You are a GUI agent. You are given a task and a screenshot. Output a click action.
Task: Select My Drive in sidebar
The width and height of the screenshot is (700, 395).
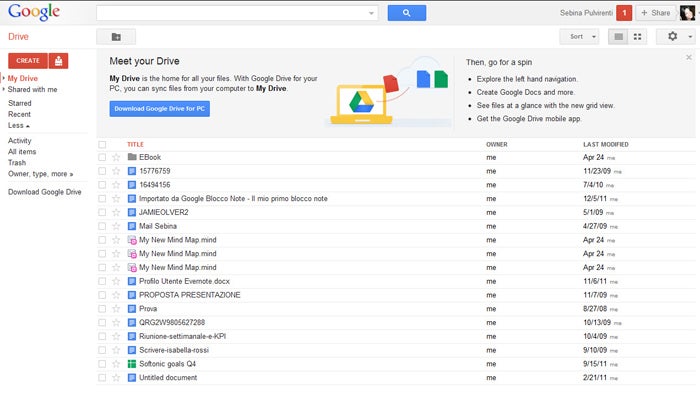[x=23, y=78]
